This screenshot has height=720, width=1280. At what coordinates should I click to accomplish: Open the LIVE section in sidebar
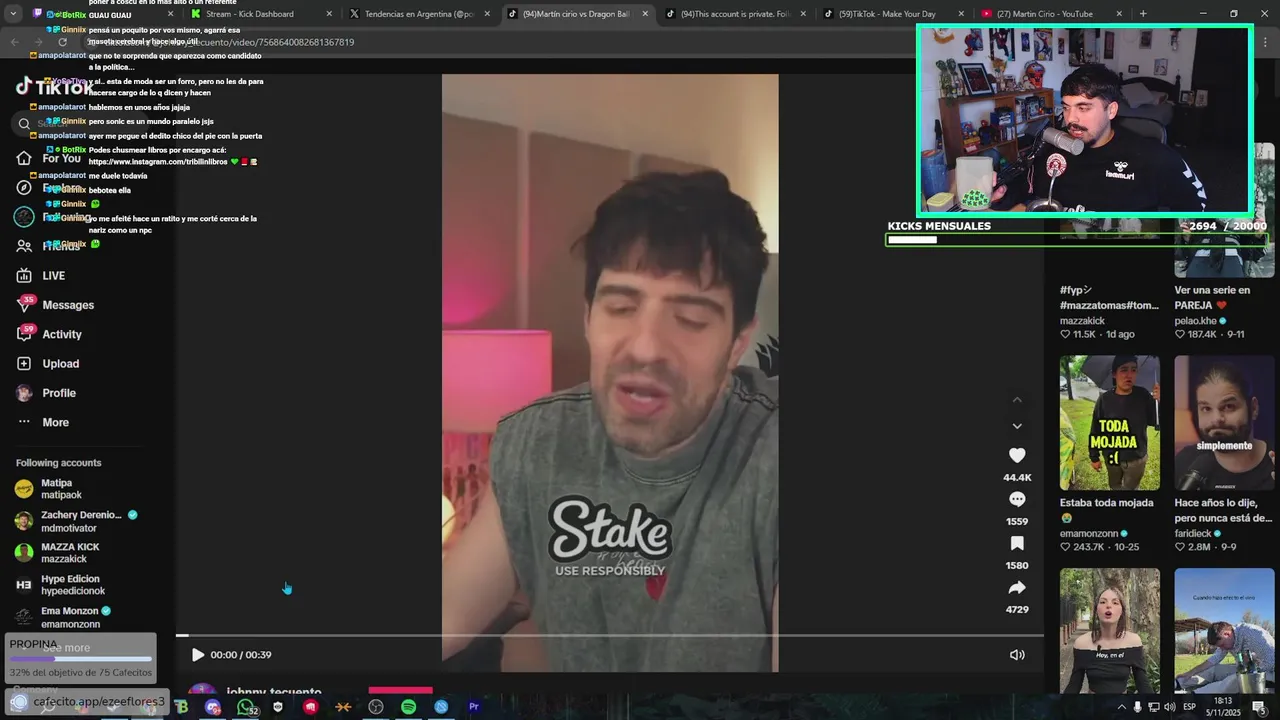click(x=42, y=276)
